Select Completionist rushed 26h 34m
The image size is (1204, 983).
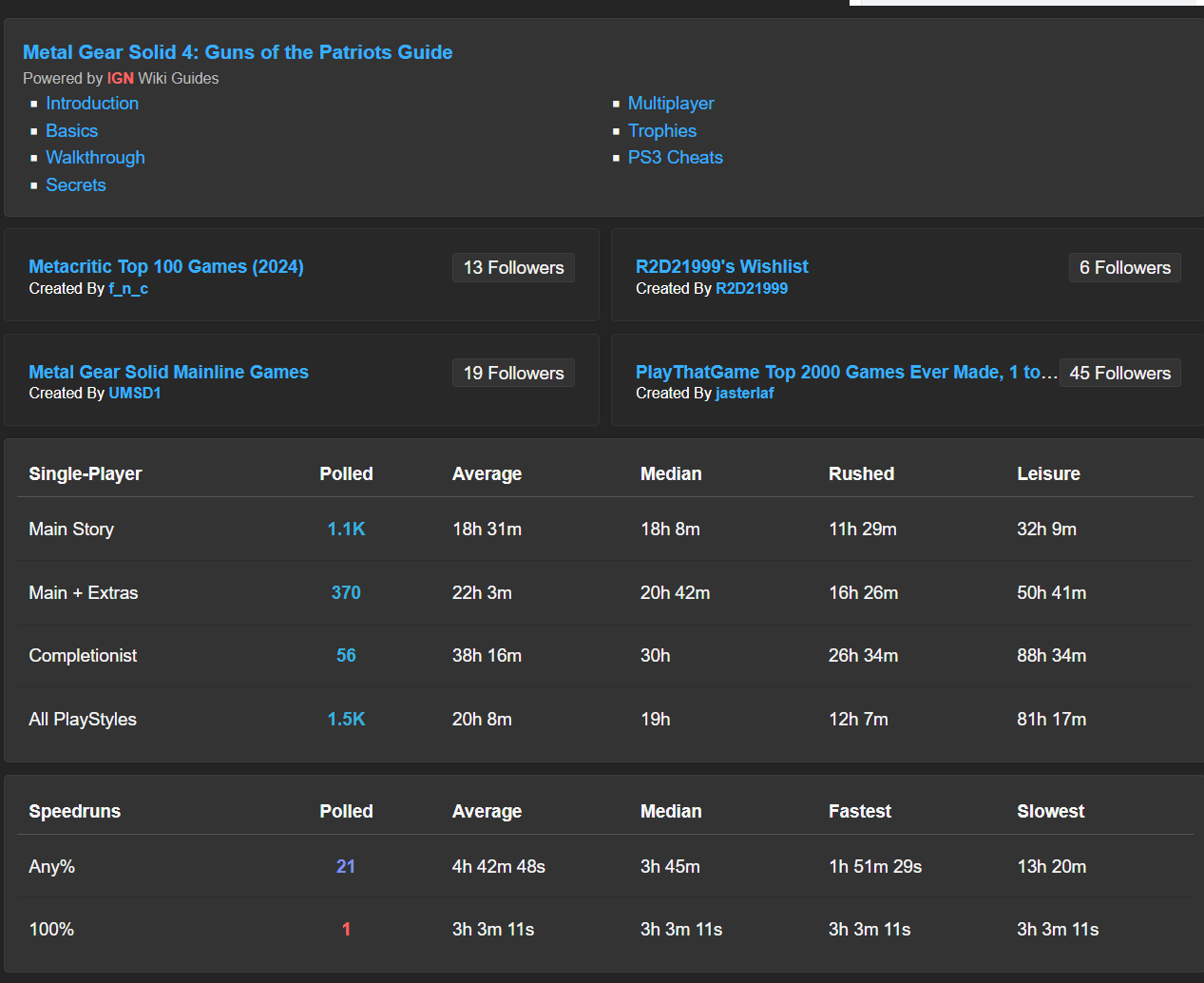click(863, 656)
